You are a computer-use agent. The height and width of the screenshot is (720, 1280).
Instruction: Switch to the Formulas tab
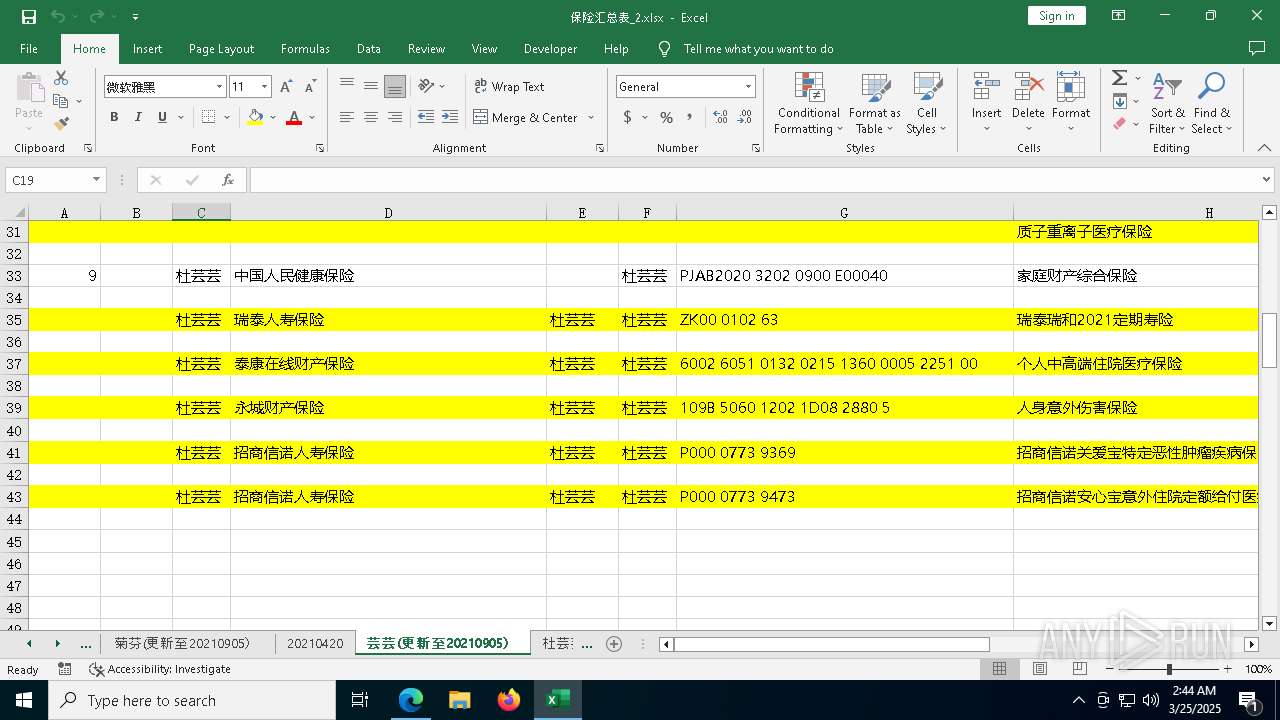click(305, 49)
